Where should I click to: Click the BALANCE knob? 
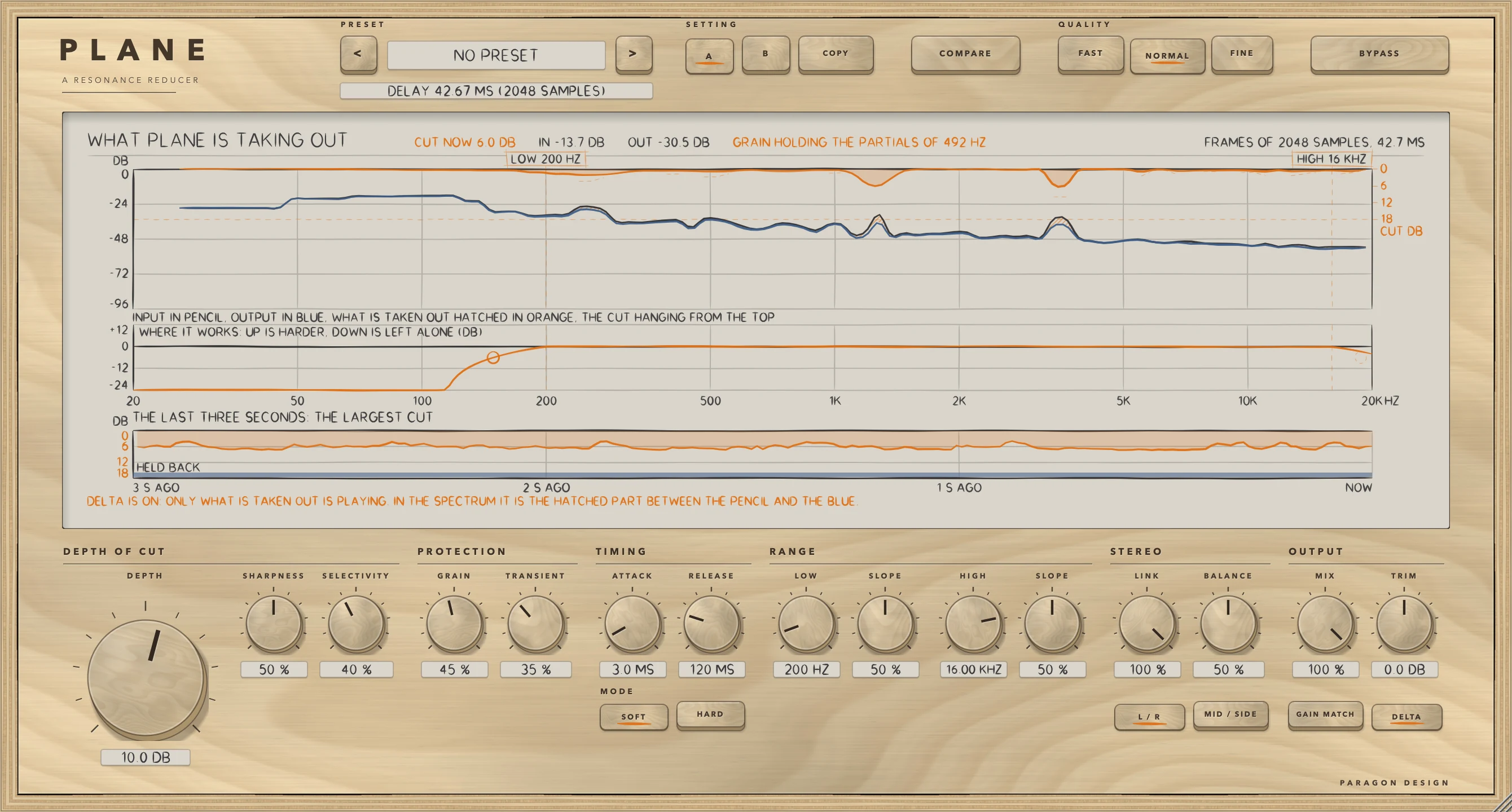1228,624
